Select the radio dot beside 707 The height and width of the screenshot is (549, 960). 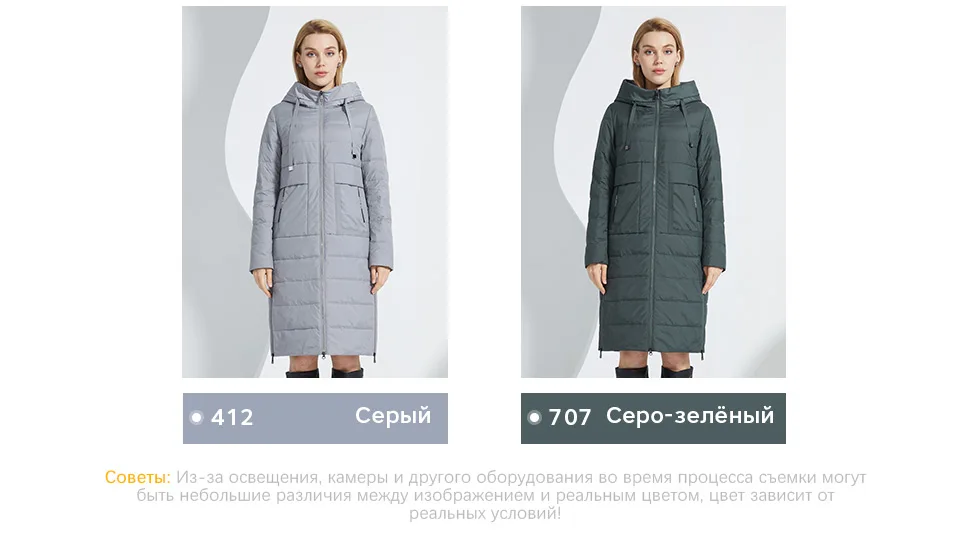pyautogui.click(x=534, y=417)
